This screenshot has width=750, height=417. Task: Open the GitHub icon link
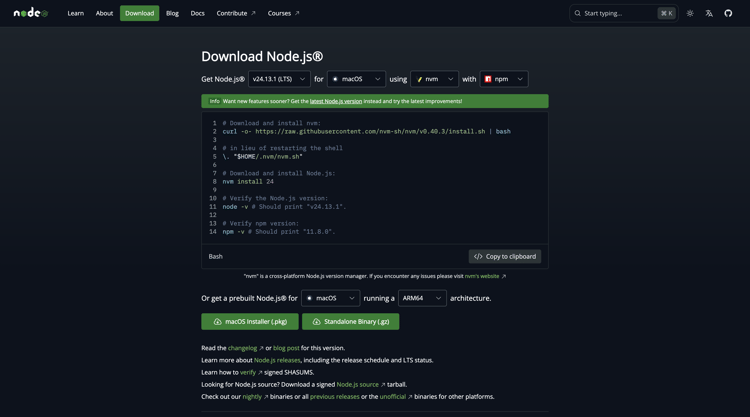point(728,13)
